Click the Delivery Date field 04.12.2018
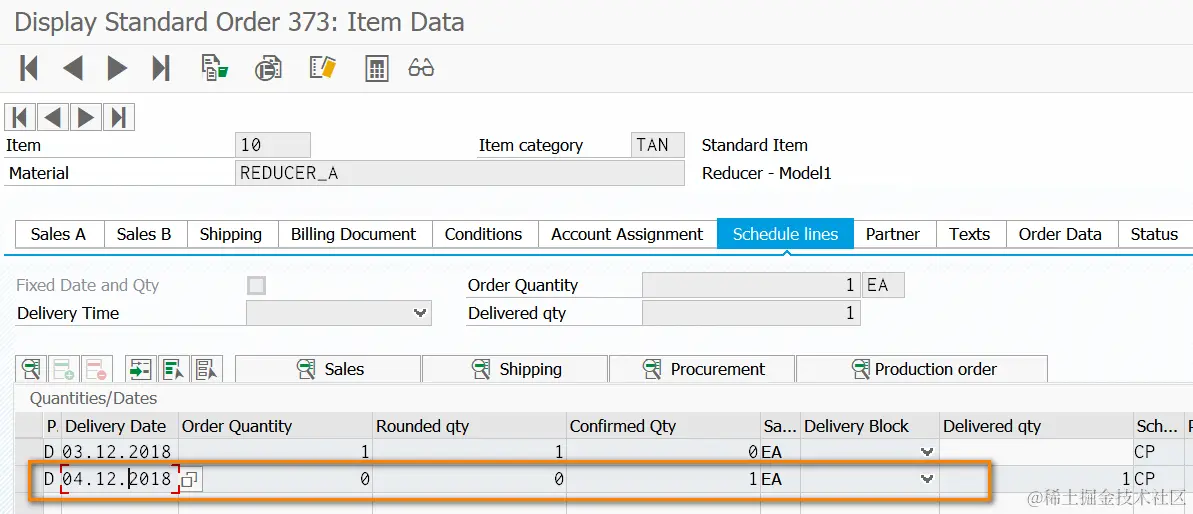 (117, 479)
